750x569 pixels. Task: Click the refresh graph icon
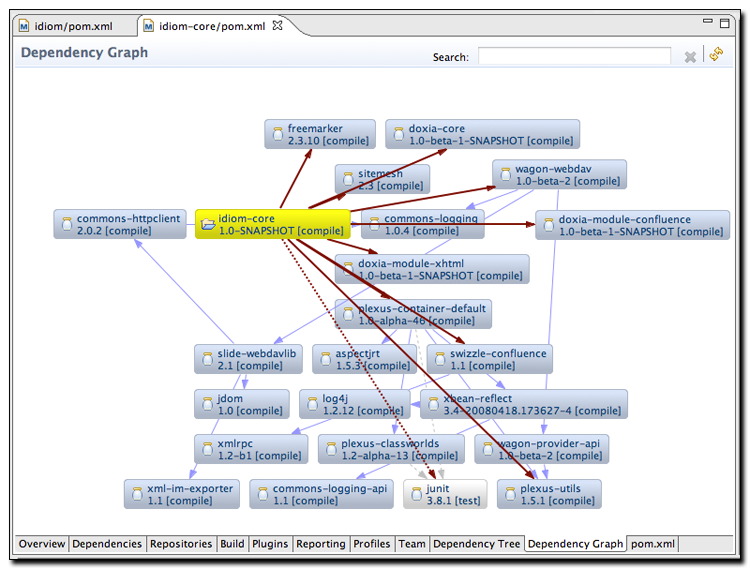[716, 55]
